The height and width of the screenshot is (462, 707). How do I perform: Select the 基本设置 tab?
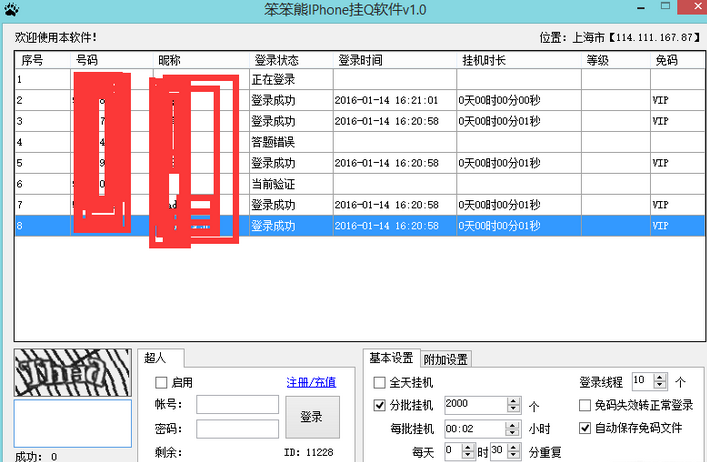pyautogui.click(x=391, y=358)
